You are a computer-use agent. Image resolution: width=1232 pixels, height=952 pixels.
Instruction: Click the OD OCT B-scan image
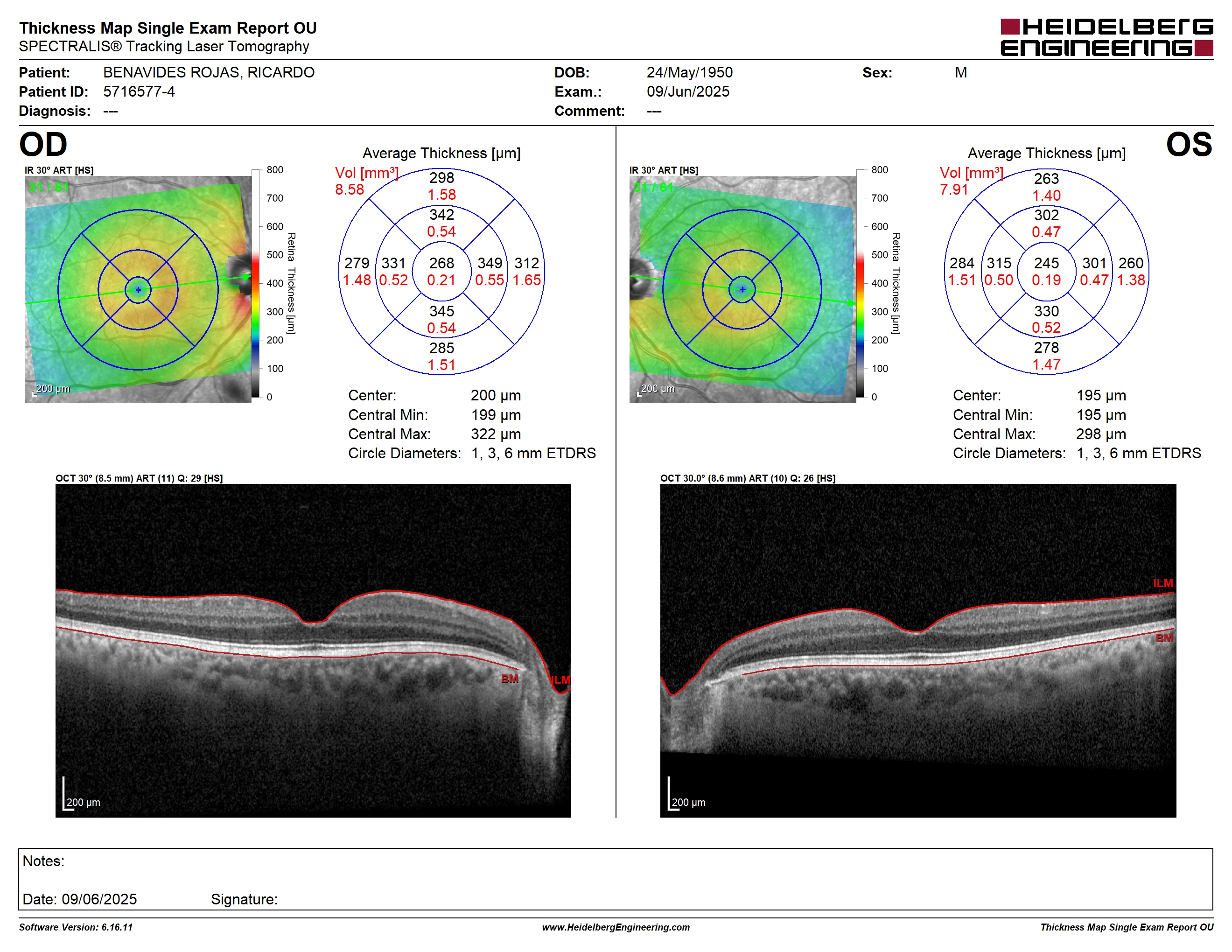click(x=313, y=650)
